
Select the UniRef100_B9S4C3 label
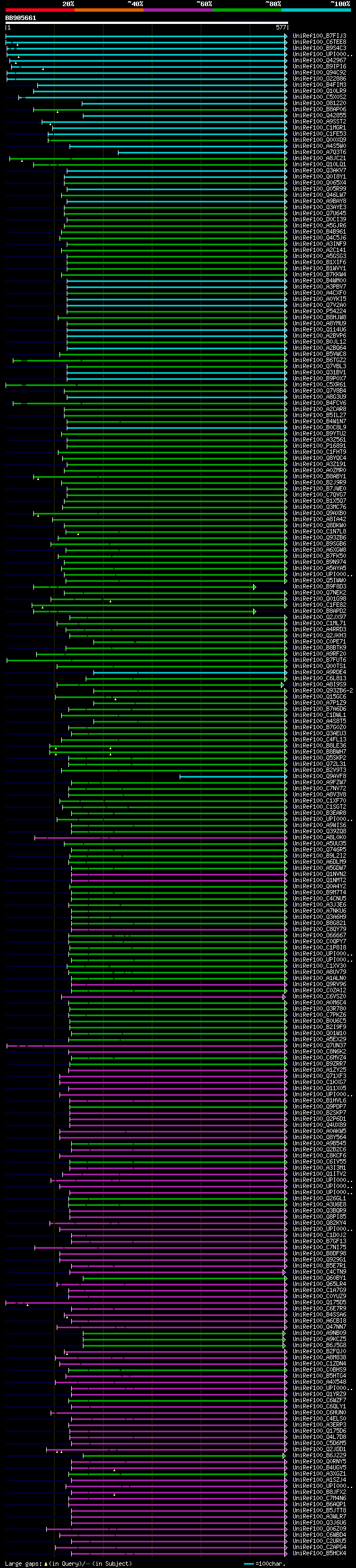[x=319, y=48]
